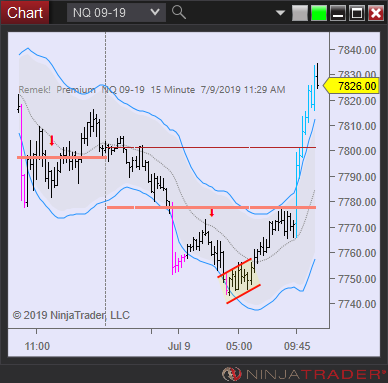This screenshot has width=388, height=383.
Task: Click the 7760.00 price axis label
Action: [357, 253]
